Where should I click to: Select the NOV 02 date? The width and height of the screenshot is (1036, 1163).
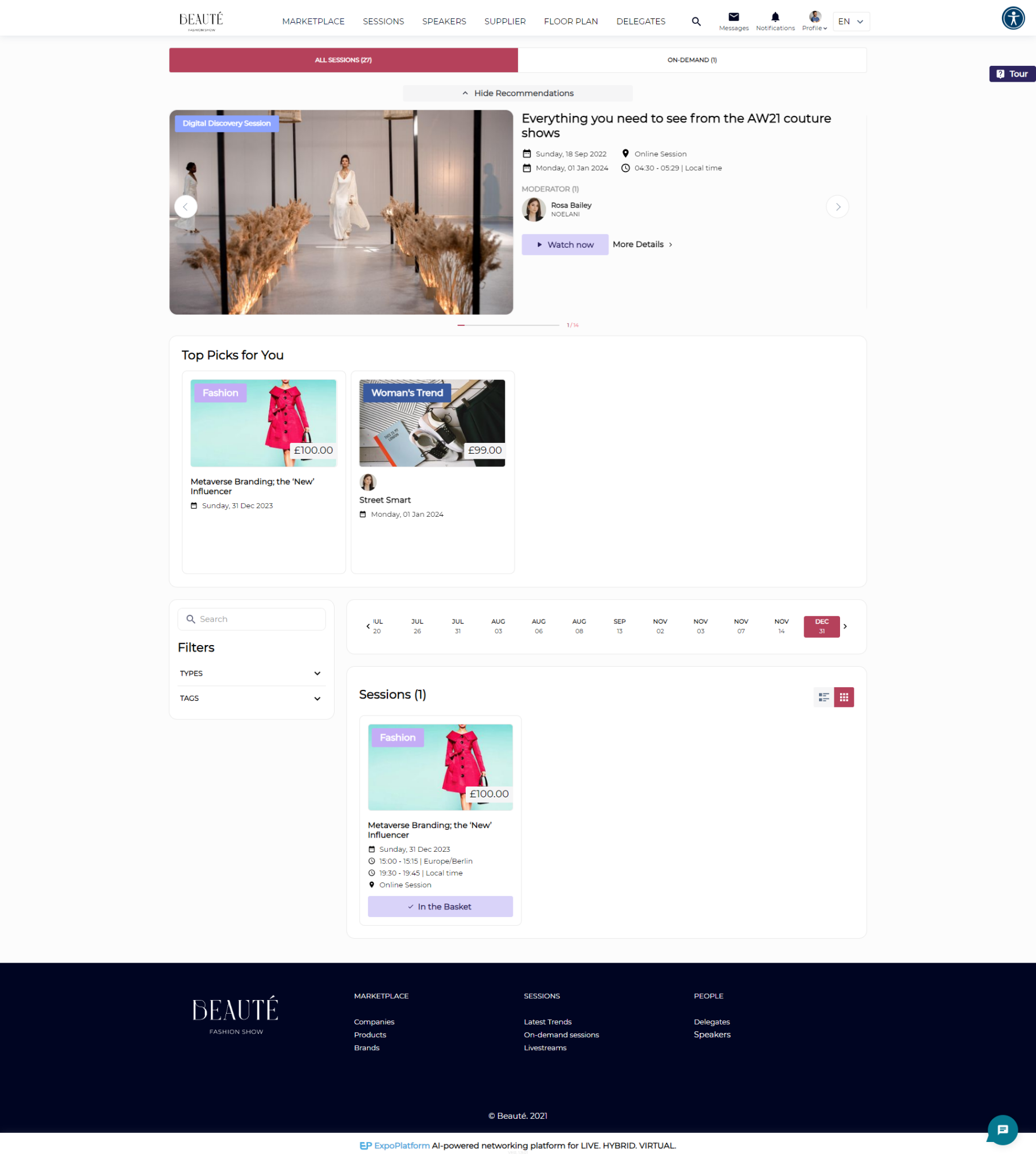[x=660, y=626]
